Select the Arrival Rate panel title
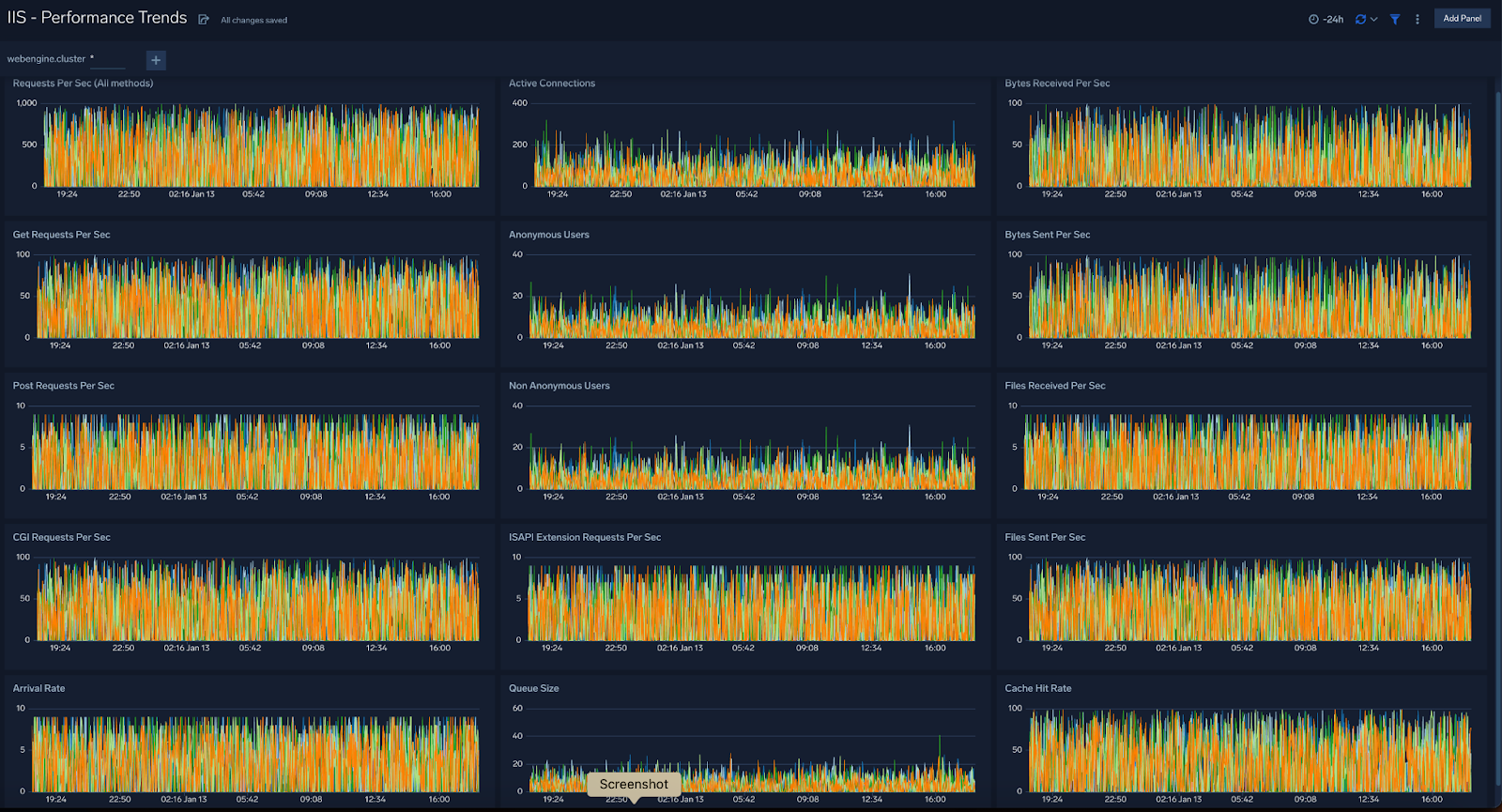 pyautogui.click(x=38, y=689)
